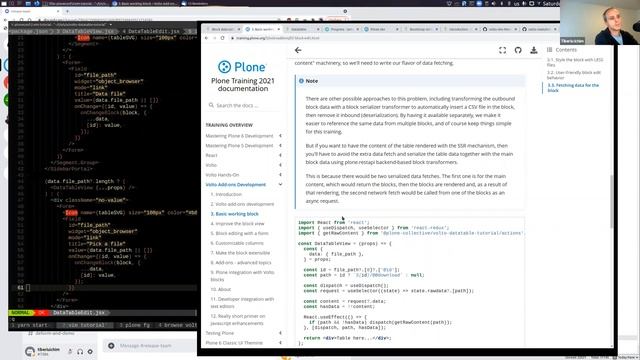
Task: Expand the Volto training section
Action: (x=280, y=165)
